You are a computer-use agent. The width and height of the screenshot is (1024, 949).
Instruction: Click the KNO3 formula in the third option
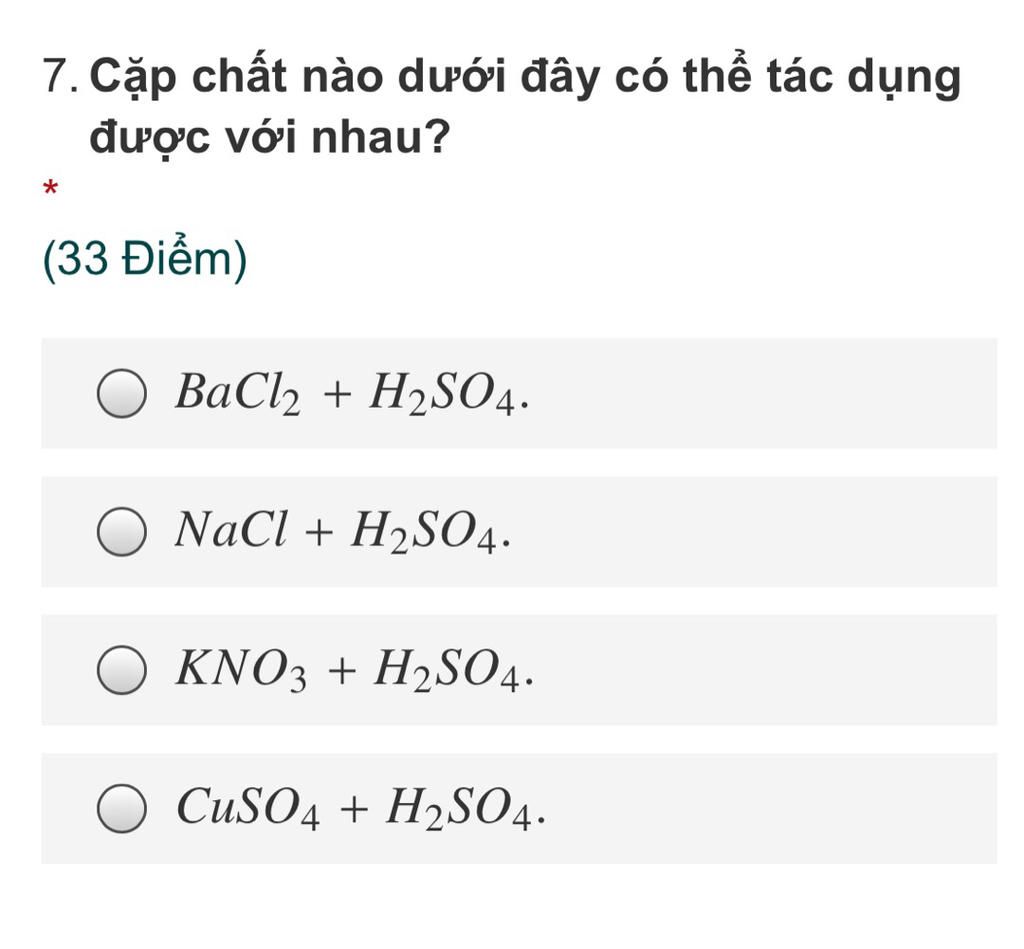coord(241,670)
